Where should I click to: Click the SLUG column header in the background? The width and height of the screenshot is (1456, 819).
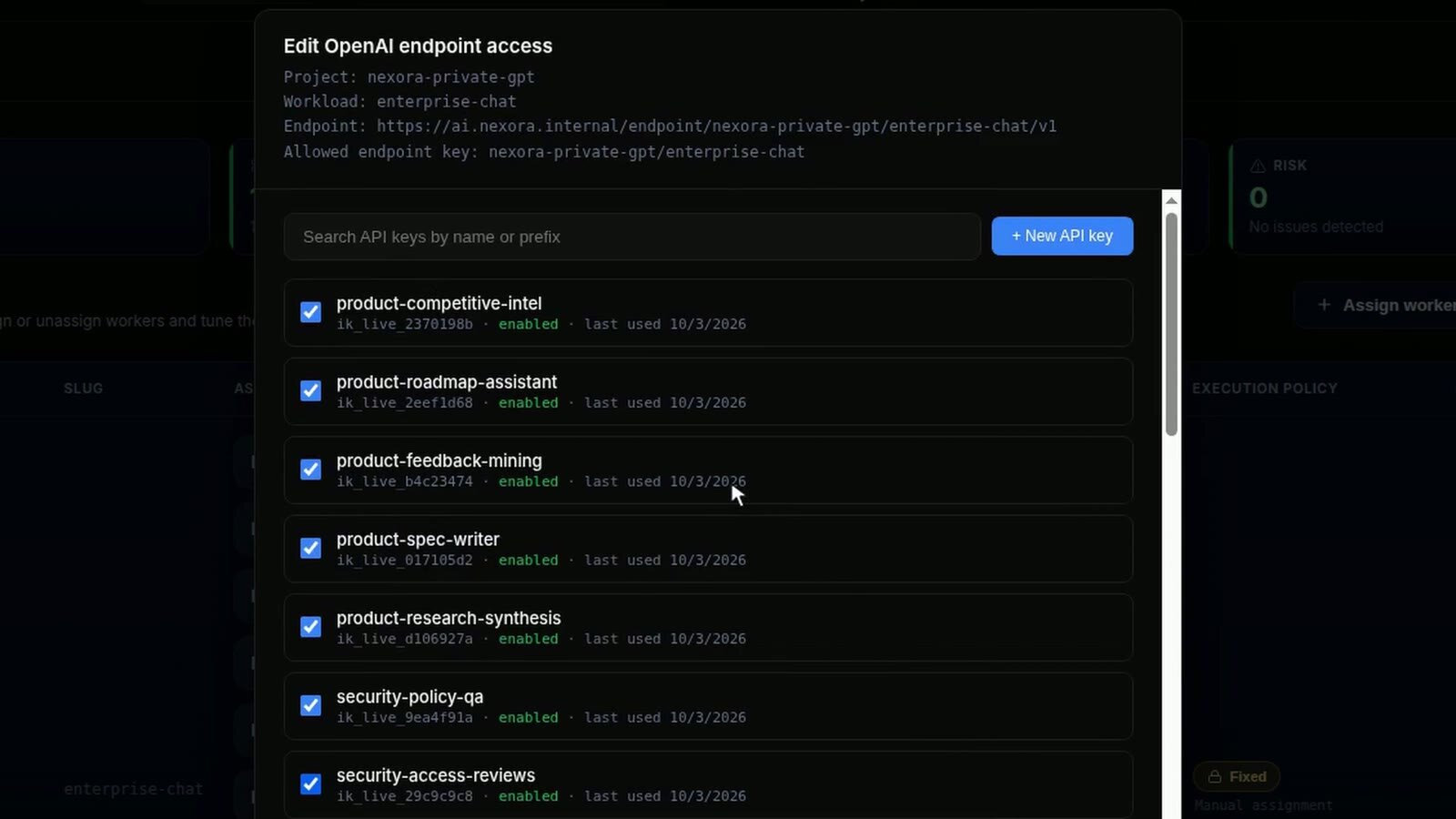point(83,389)
